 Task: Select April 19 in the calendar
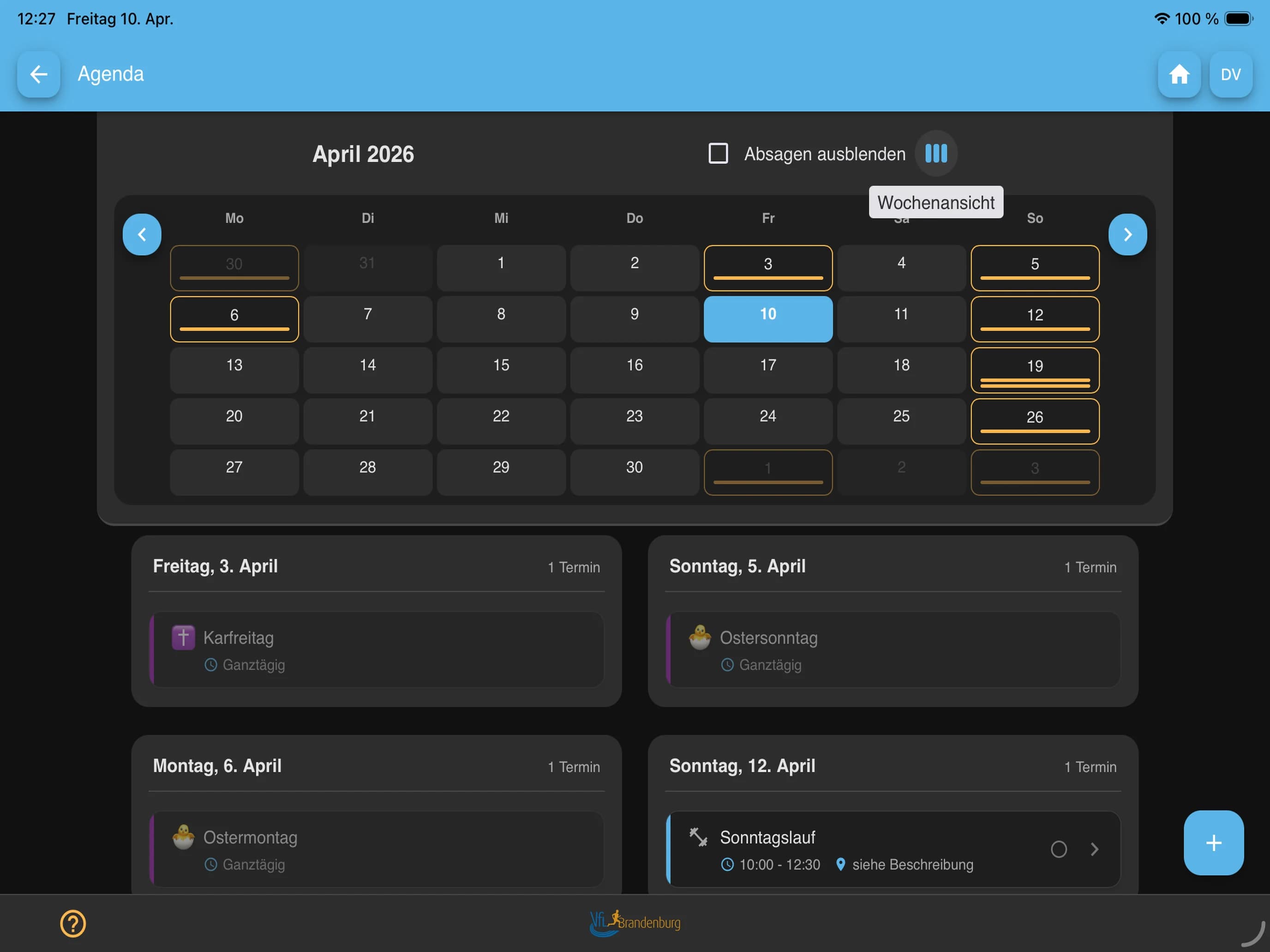coord(1035,370)
